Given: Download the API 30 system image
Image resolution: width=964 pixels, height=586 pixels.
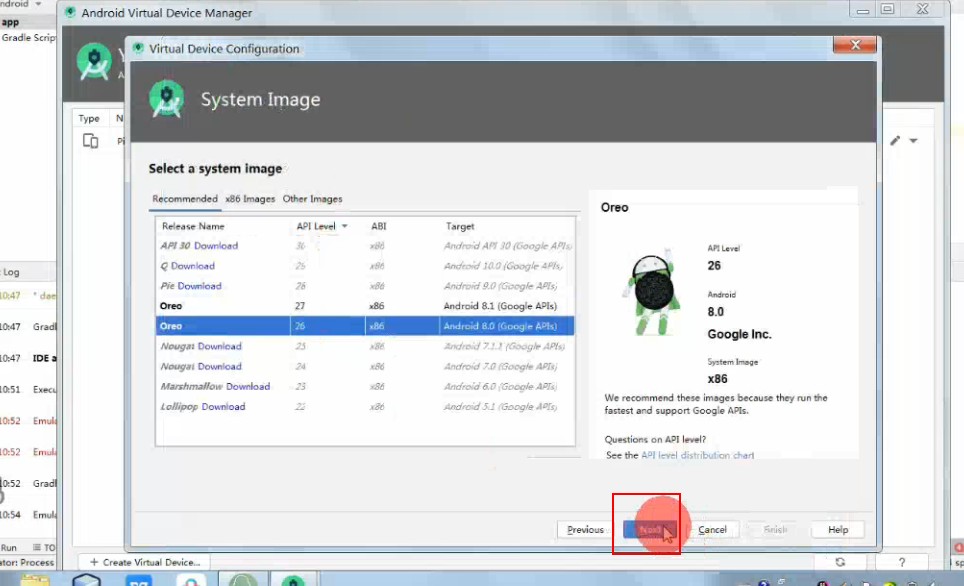Looking at the screenshot, I should point(216,245).
